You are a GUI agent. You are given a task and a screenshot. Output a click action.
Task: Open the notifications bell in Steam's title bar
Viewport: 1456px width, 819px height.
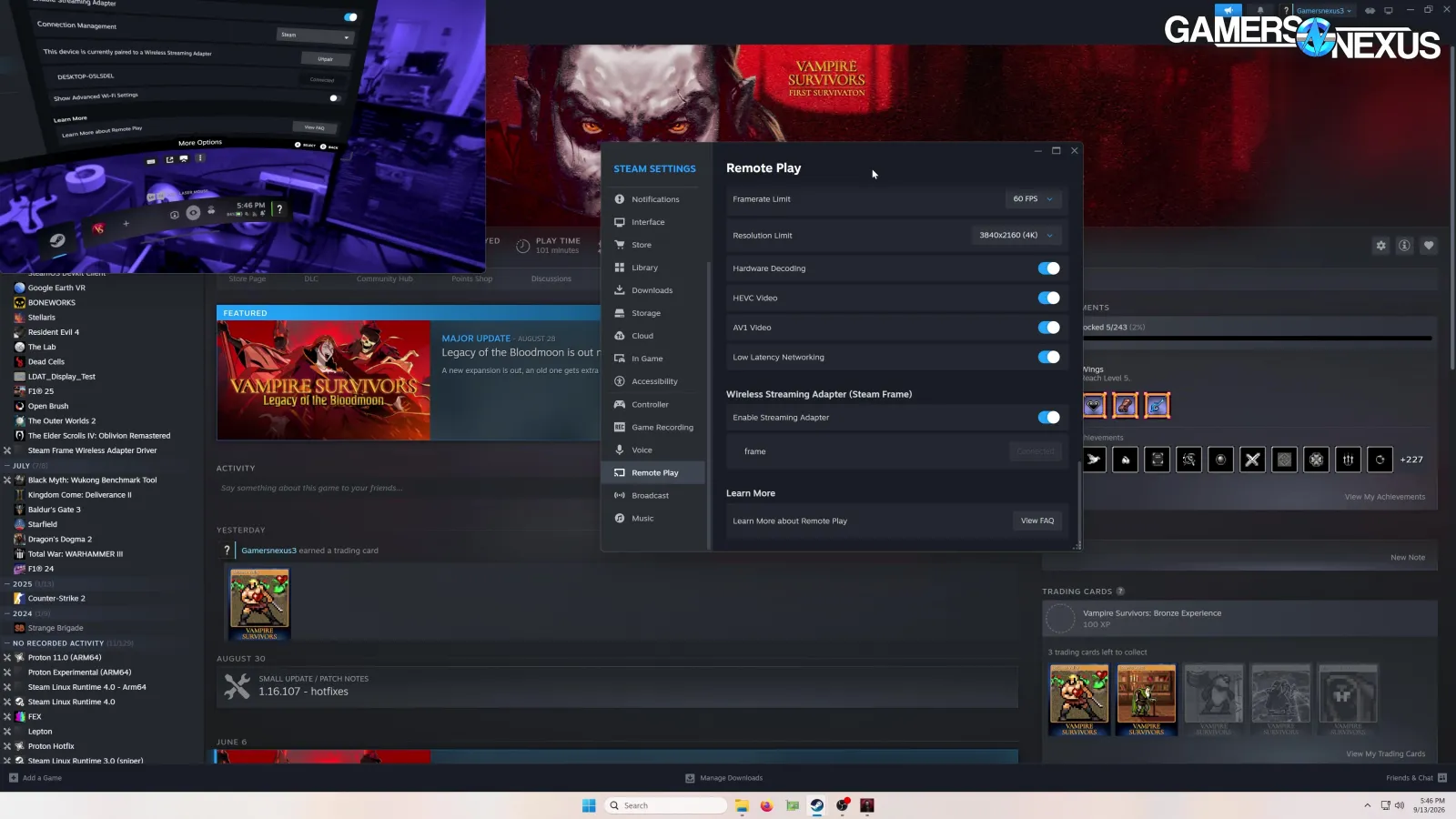[x=1260, y=10]
